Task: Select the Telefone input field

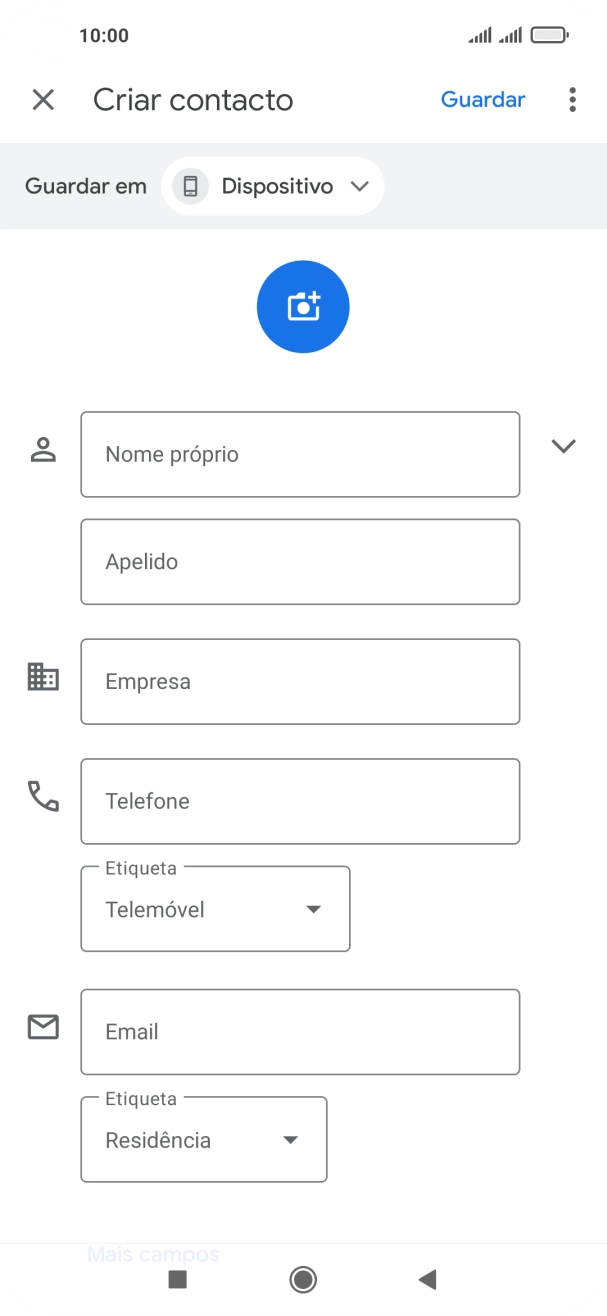Action: click(300, 801)
